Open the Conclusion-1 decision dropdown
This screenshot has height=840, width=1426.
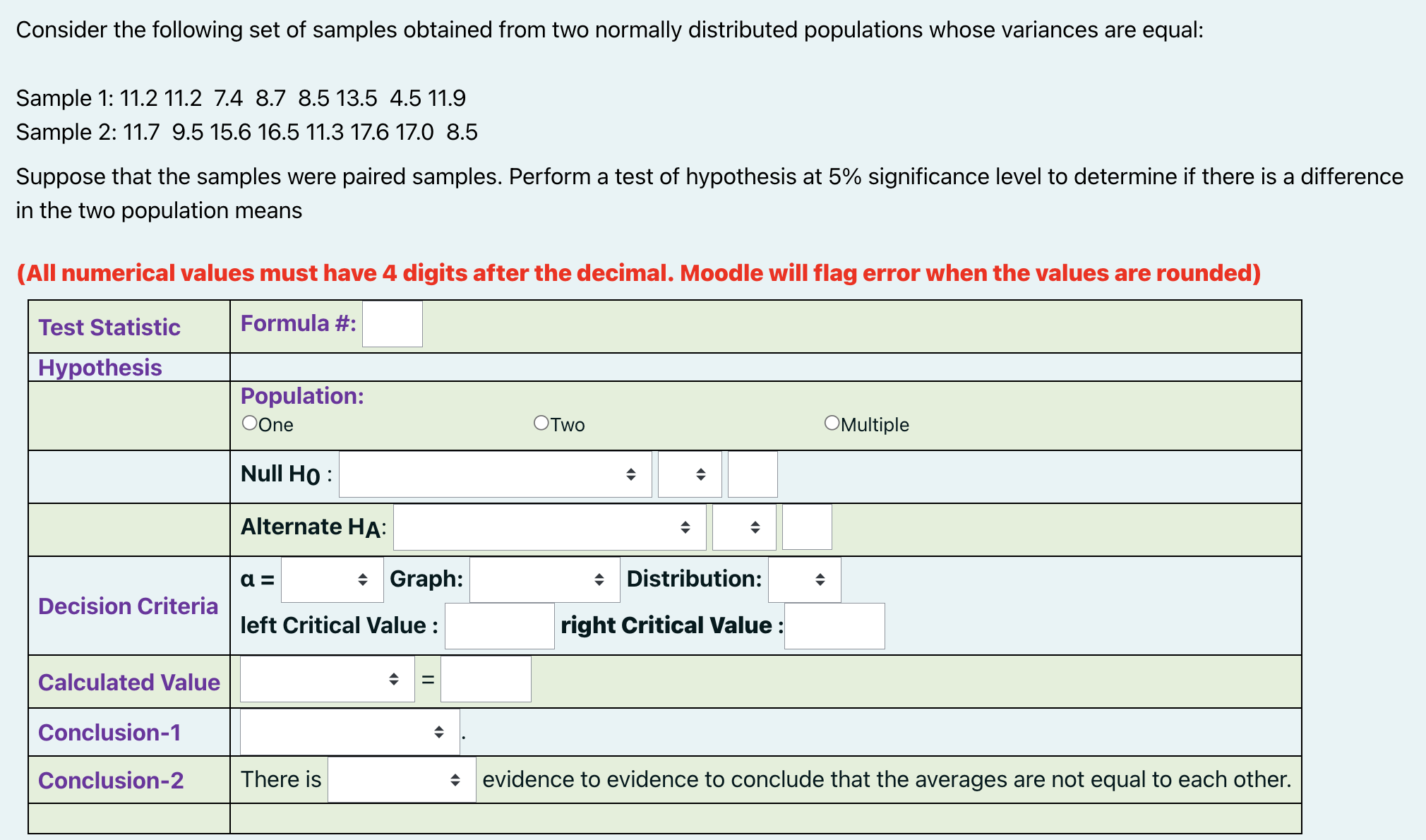pos(349,732)
